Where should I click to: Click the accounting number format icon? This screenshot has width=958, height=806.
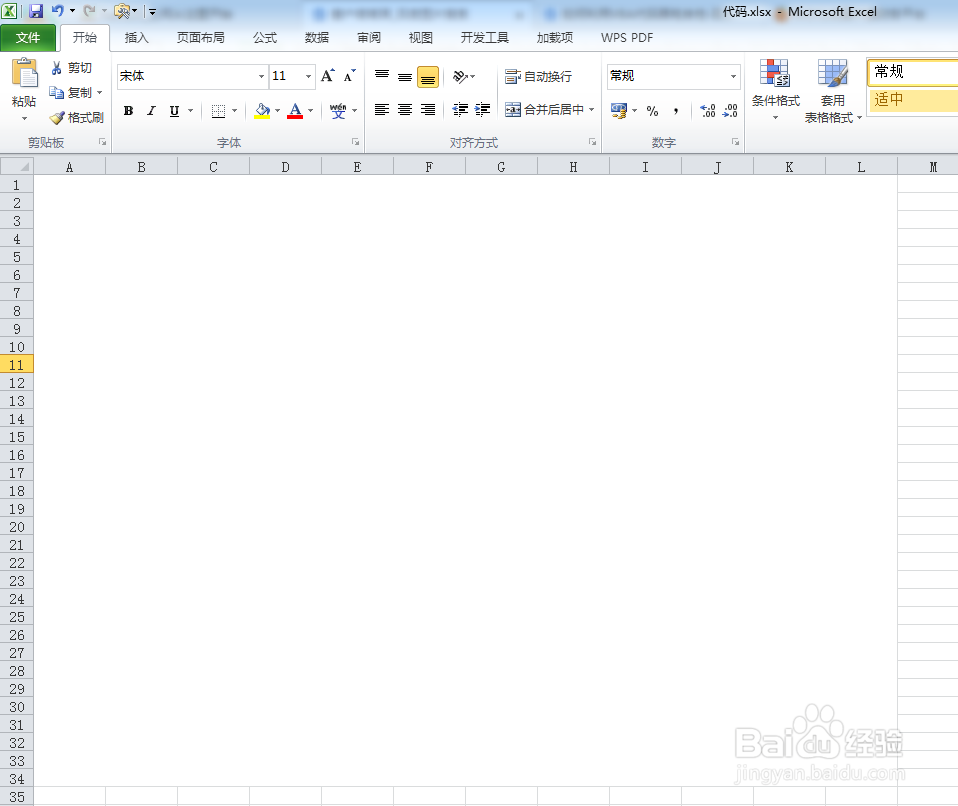click(619, 111)
